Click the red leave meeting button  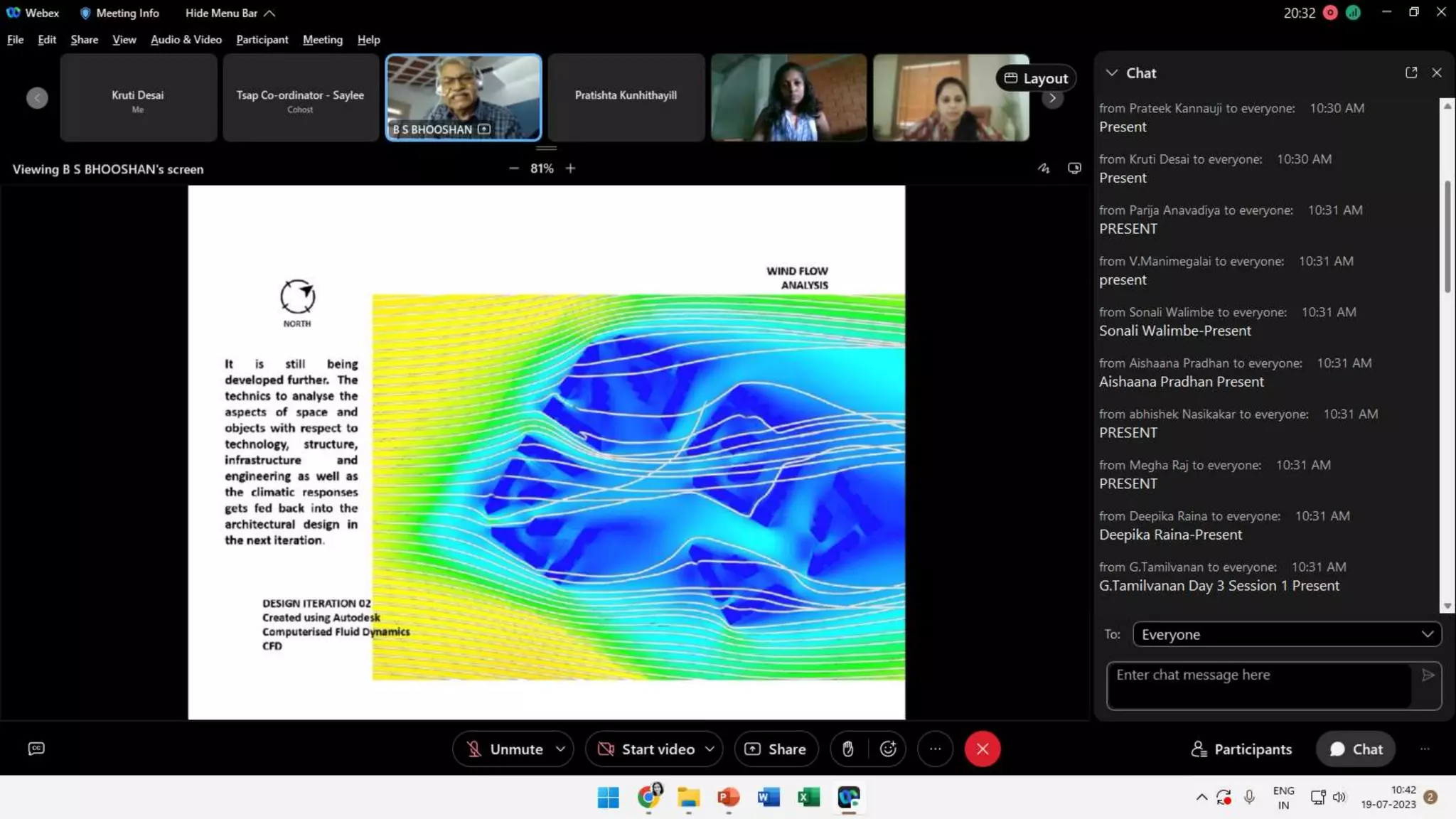pyautogui.click(x=983, y=749)
